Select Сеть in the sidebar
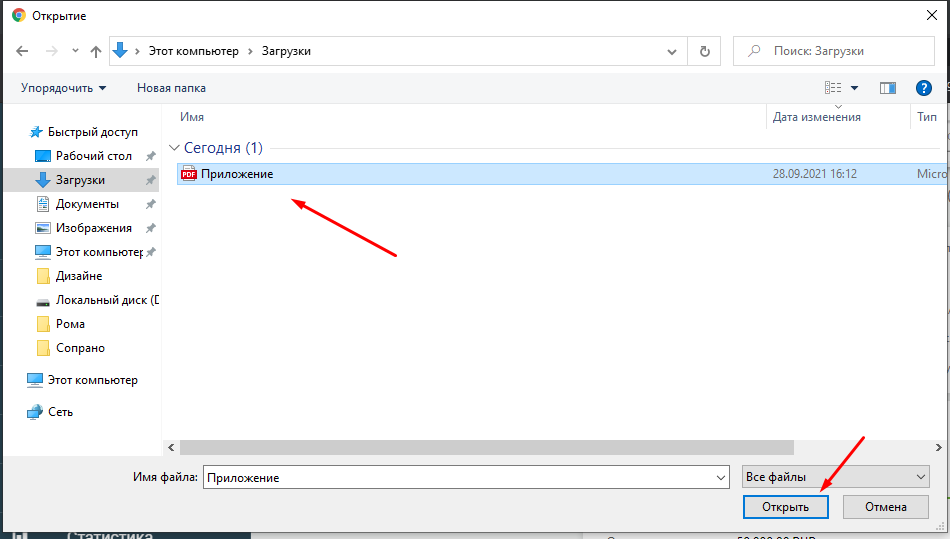This screenshot has height=539, width=950. coord(61,412)
